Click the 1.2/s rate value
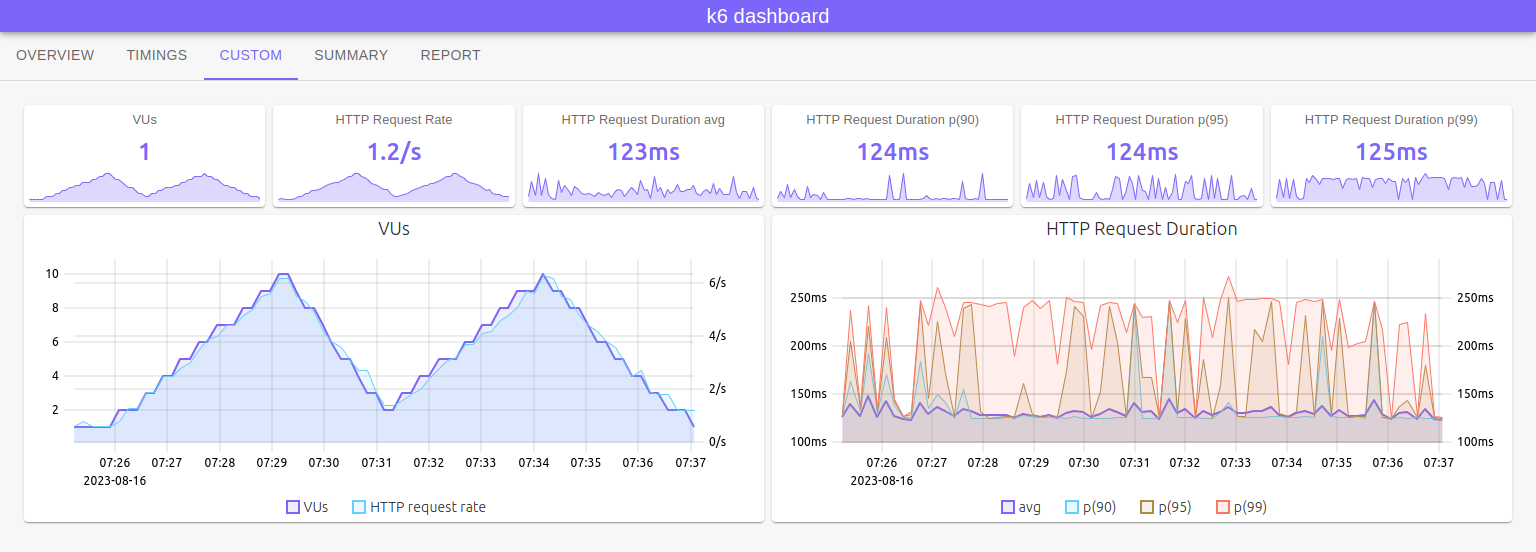 pyautogui.click(x=394, y=152)
